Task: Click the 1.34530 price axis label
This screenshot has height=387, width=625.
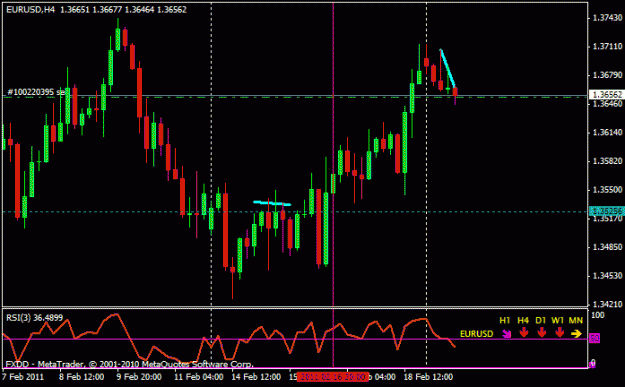Action: [x=607, y=276]
